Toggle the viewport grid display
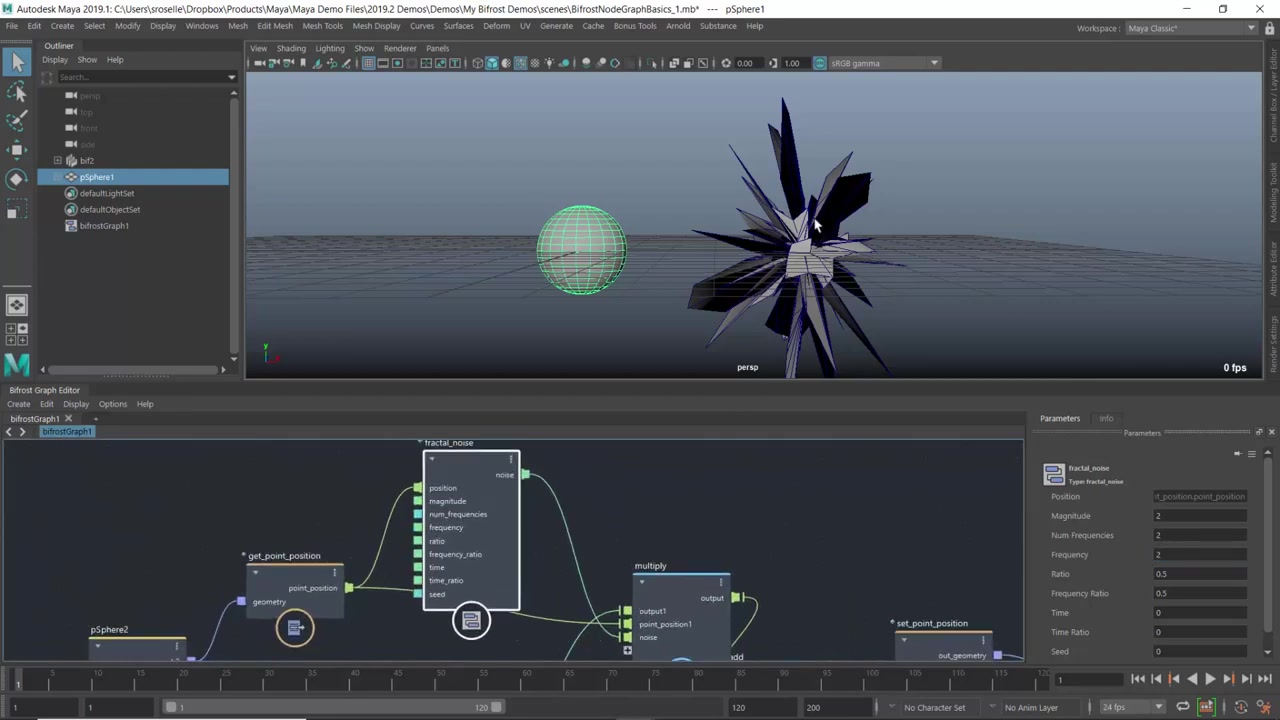 point(368,63)
